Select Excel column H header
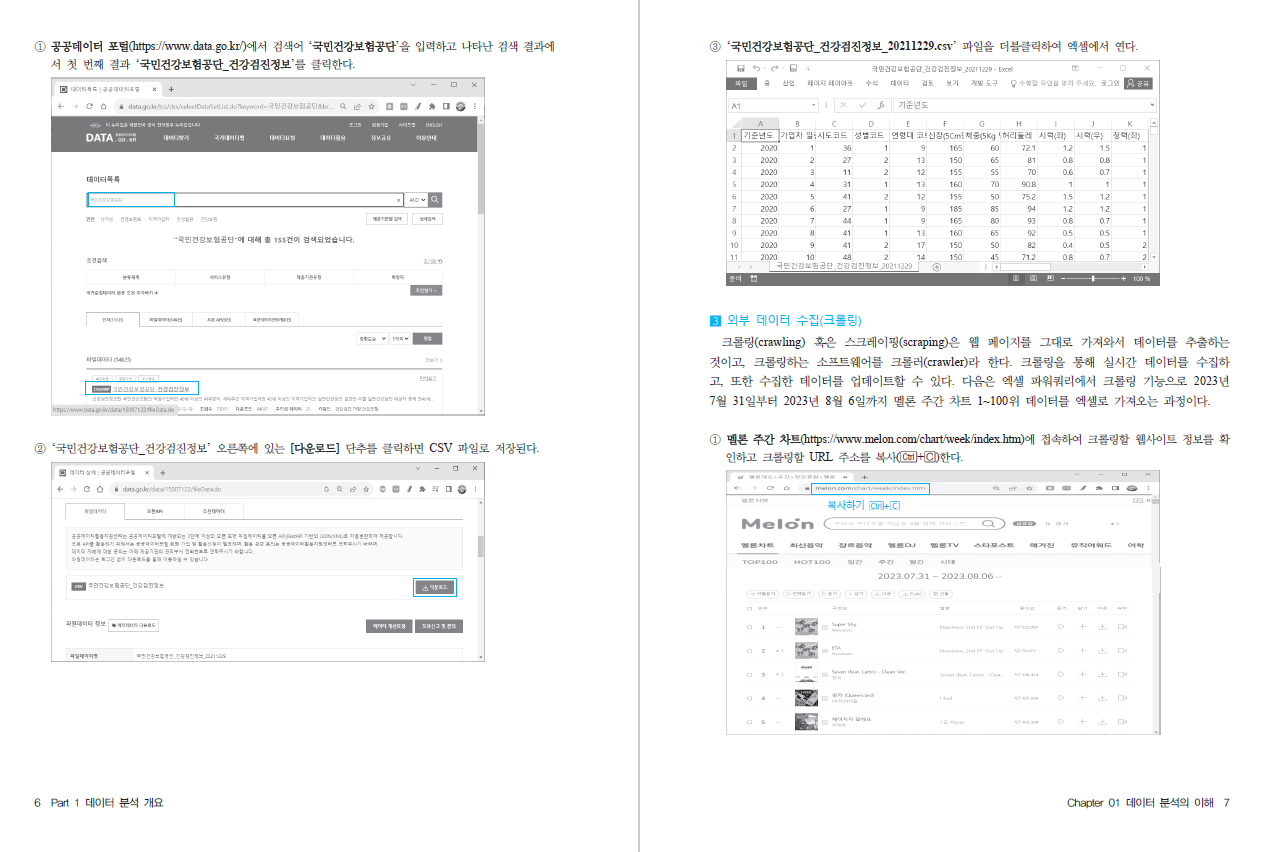Image resolution: width=1282 pixels, height=852 pixels. pyautogui.click(x=1017, y=123)
